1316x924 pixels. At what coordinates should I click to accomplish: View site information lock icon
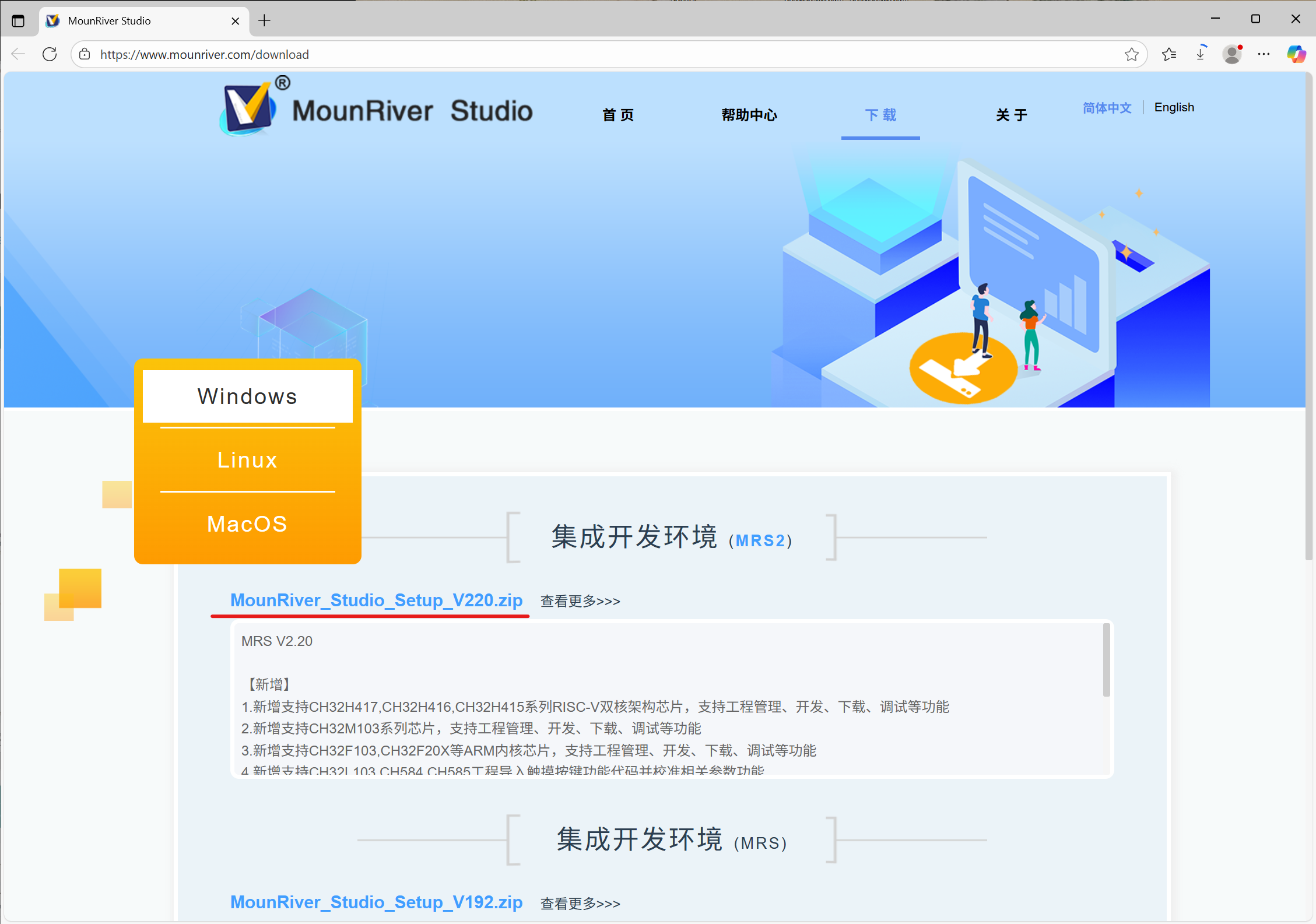85,54
